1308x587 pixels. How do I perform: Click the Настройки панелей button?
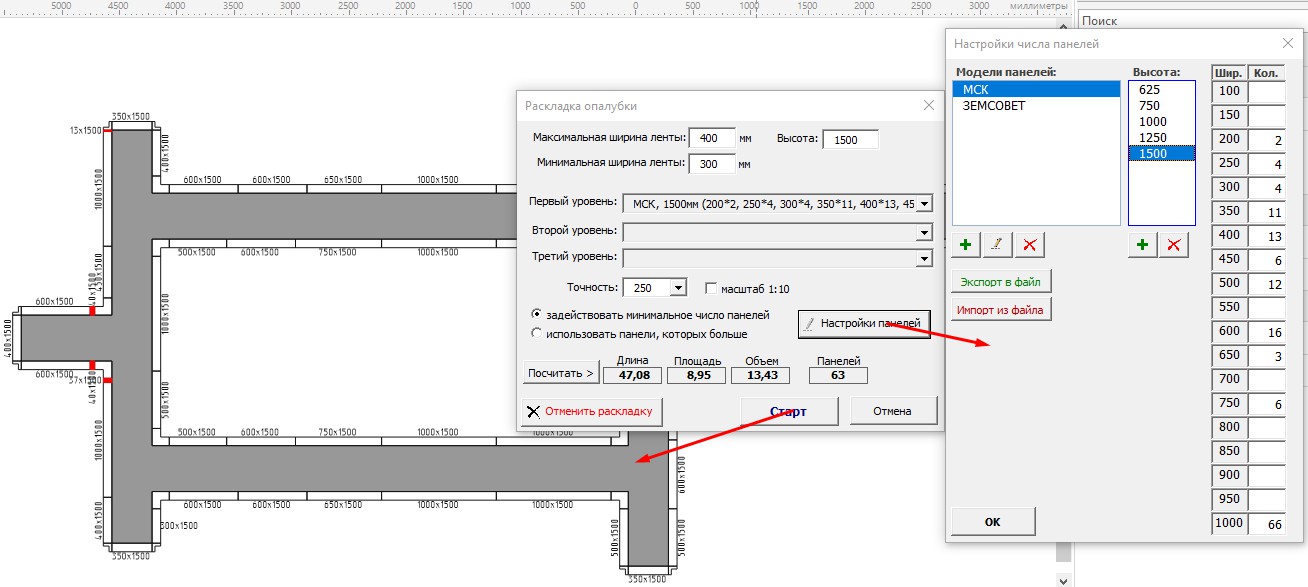pos(864,324)
